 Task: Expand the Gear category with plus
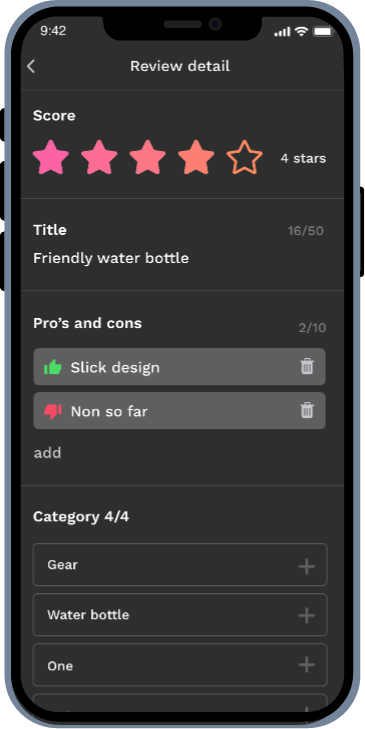(x=306, y=566)
